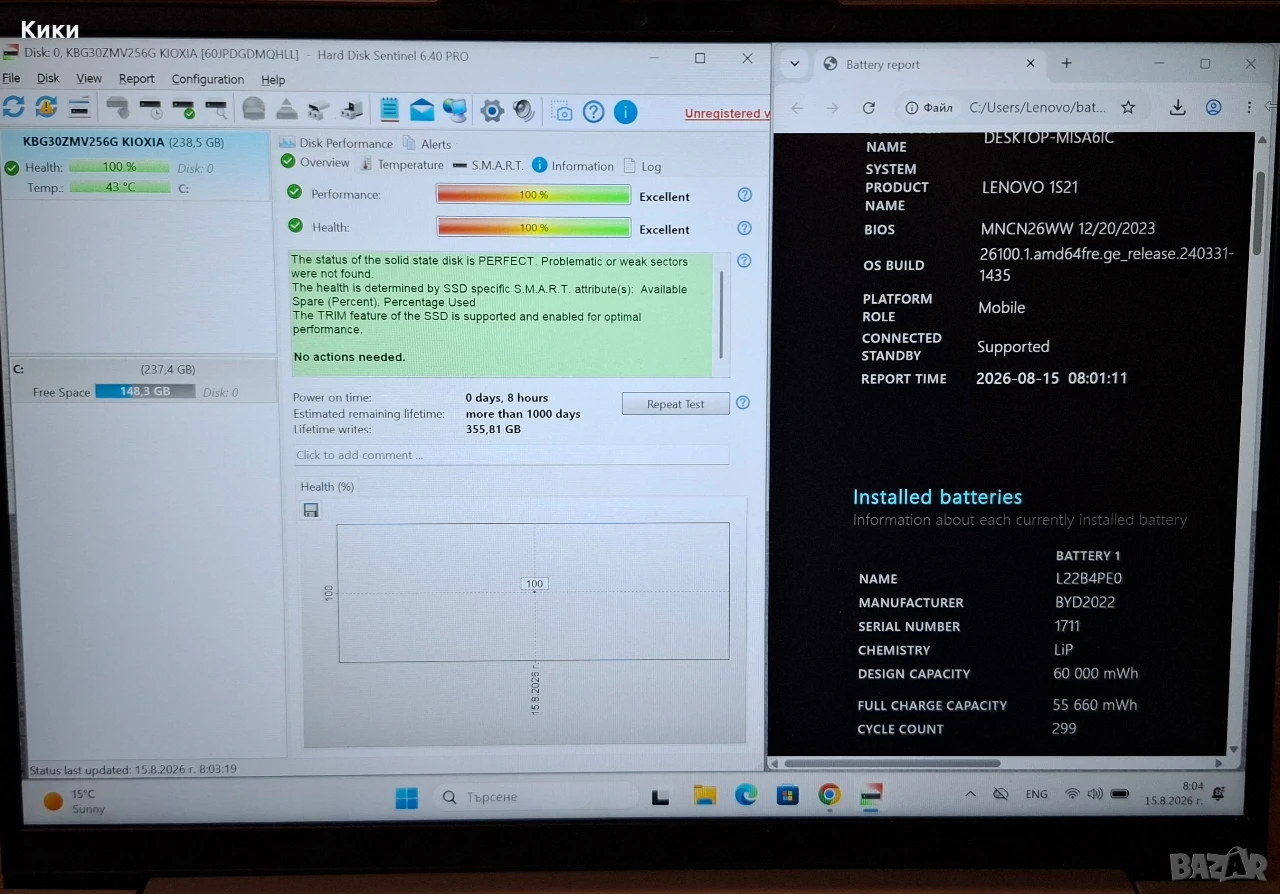This screenshot has width=1280, height=894.
Task: Click the blue info circle toolbar icon
Action: 626,112
